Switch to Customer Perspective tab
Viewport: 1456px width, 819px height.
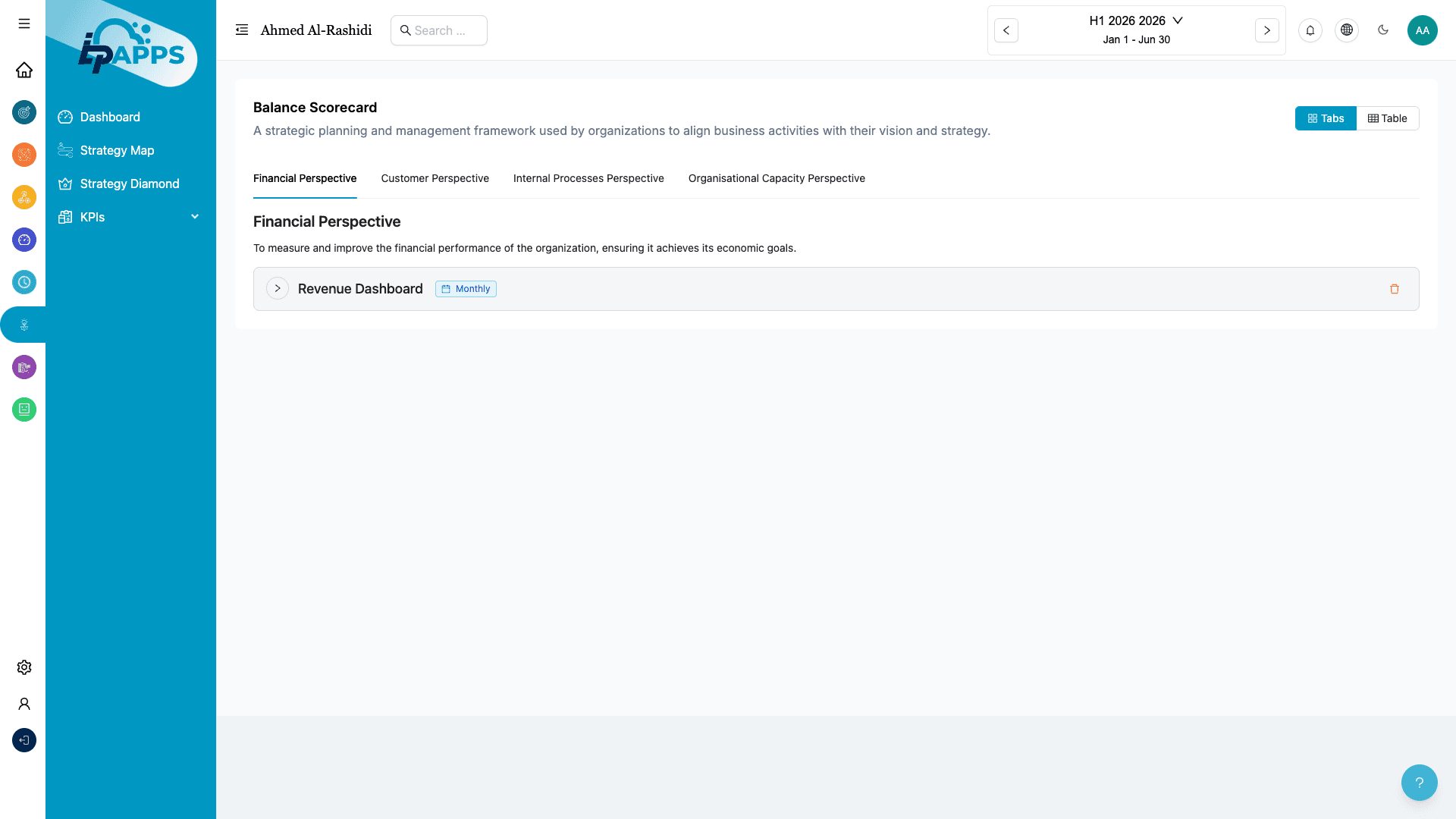pyautogui.click(x=435, y=178)
